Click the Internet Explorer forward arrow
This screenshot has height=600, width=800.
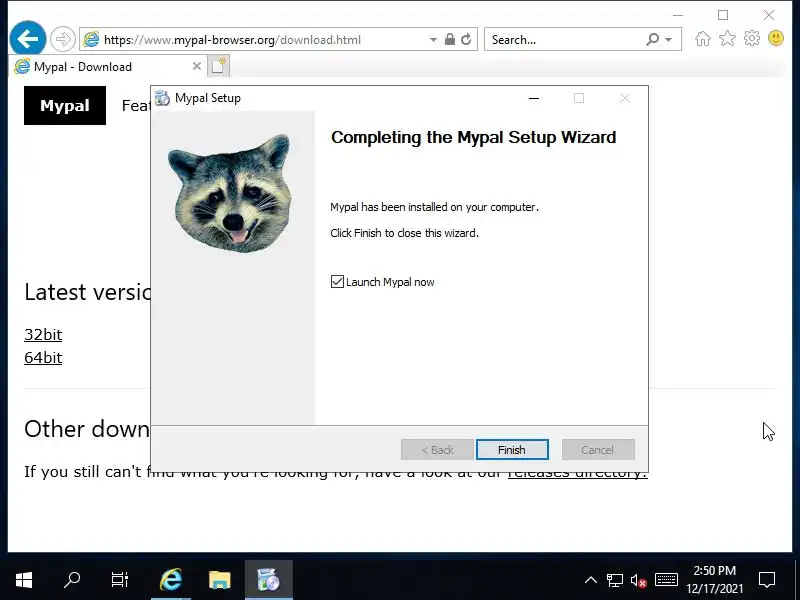63,39
